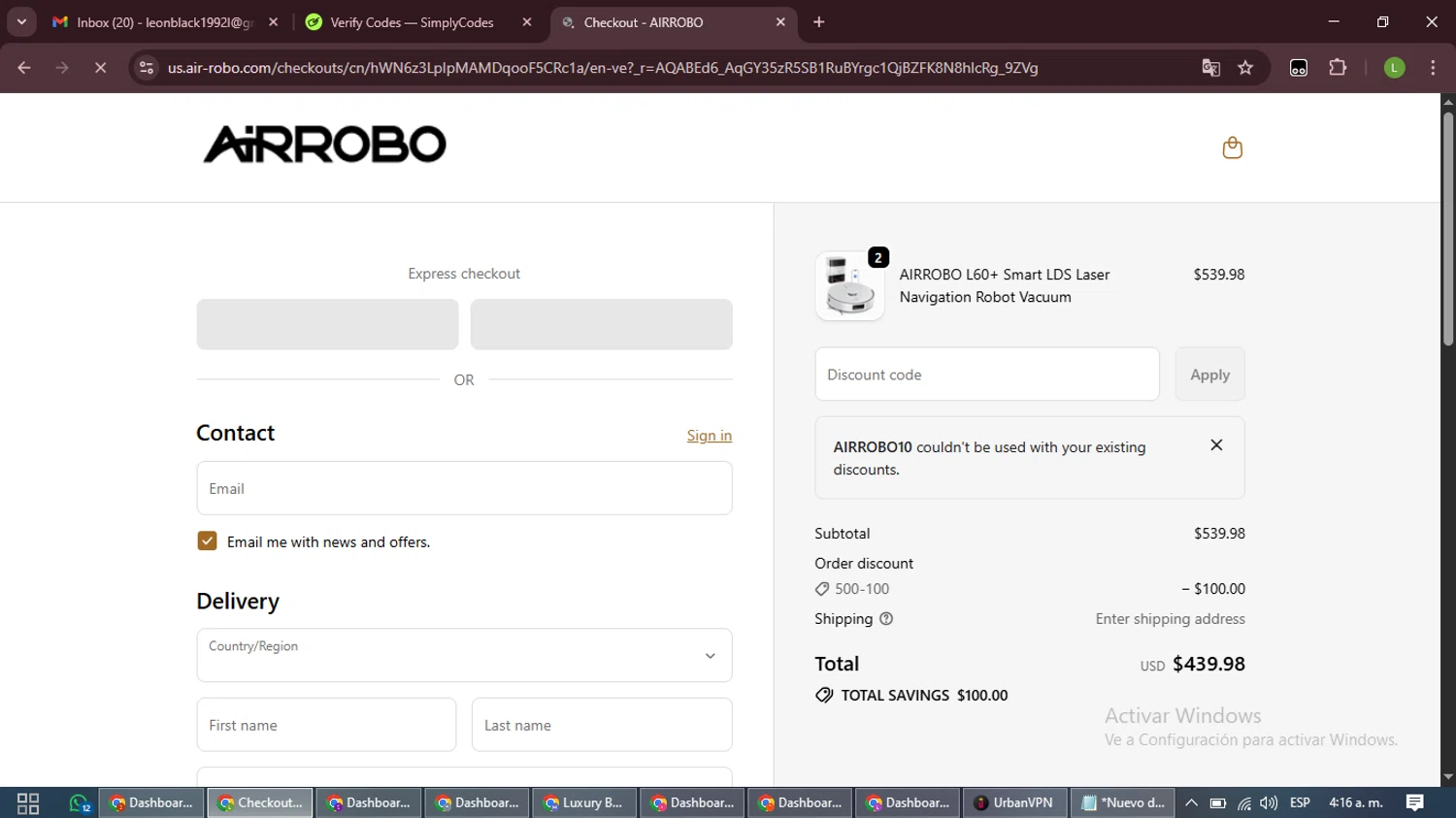1456x818 pixels.
Task: Click the Enter shipping address text
Action: pos(1170,619)
